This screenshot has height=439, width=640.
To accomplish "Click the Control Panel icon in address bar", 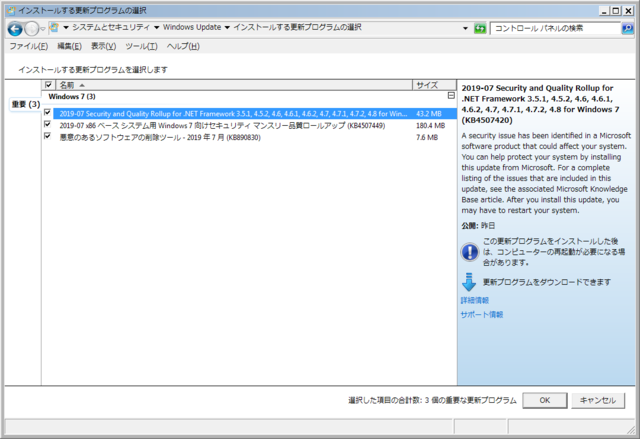I will click(54, 28).
